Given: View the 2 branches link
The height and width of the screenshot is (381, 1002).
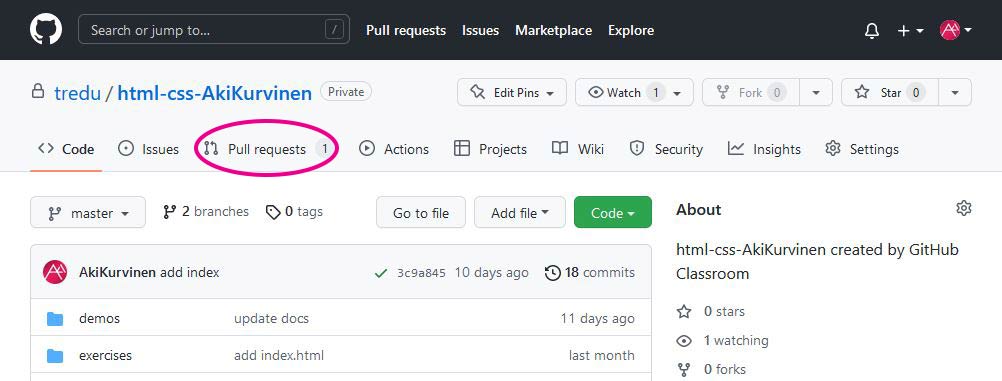Looking at the screenshot, I should [206, 212].
